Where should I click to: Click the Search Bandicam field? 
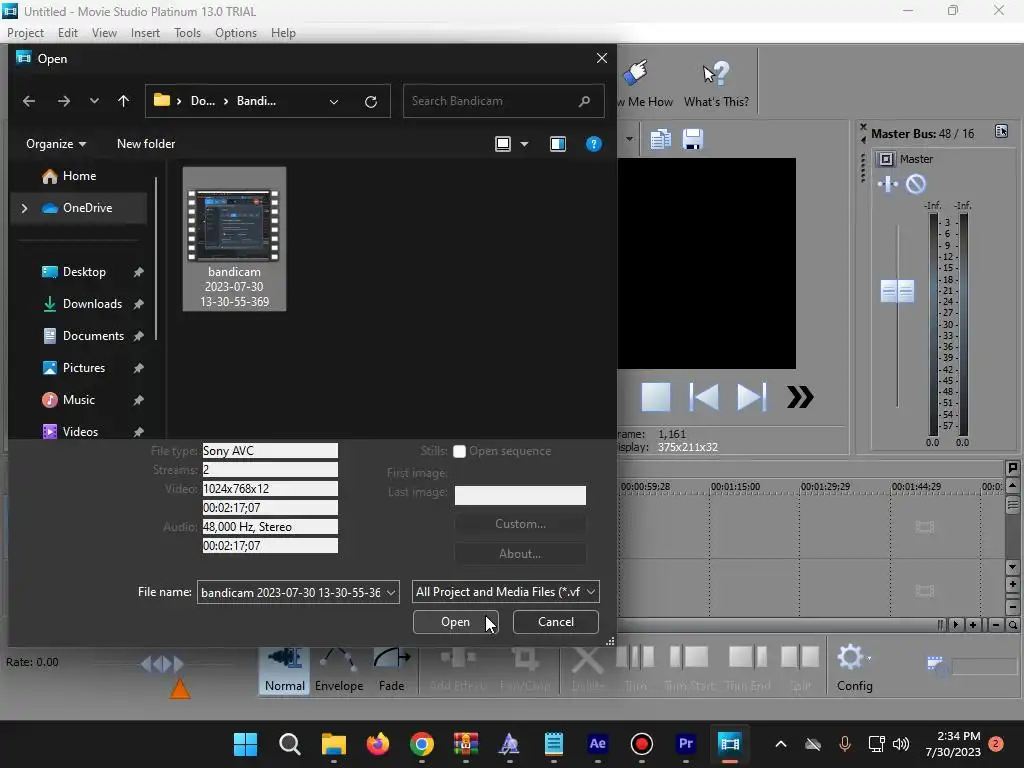point(504,101)
